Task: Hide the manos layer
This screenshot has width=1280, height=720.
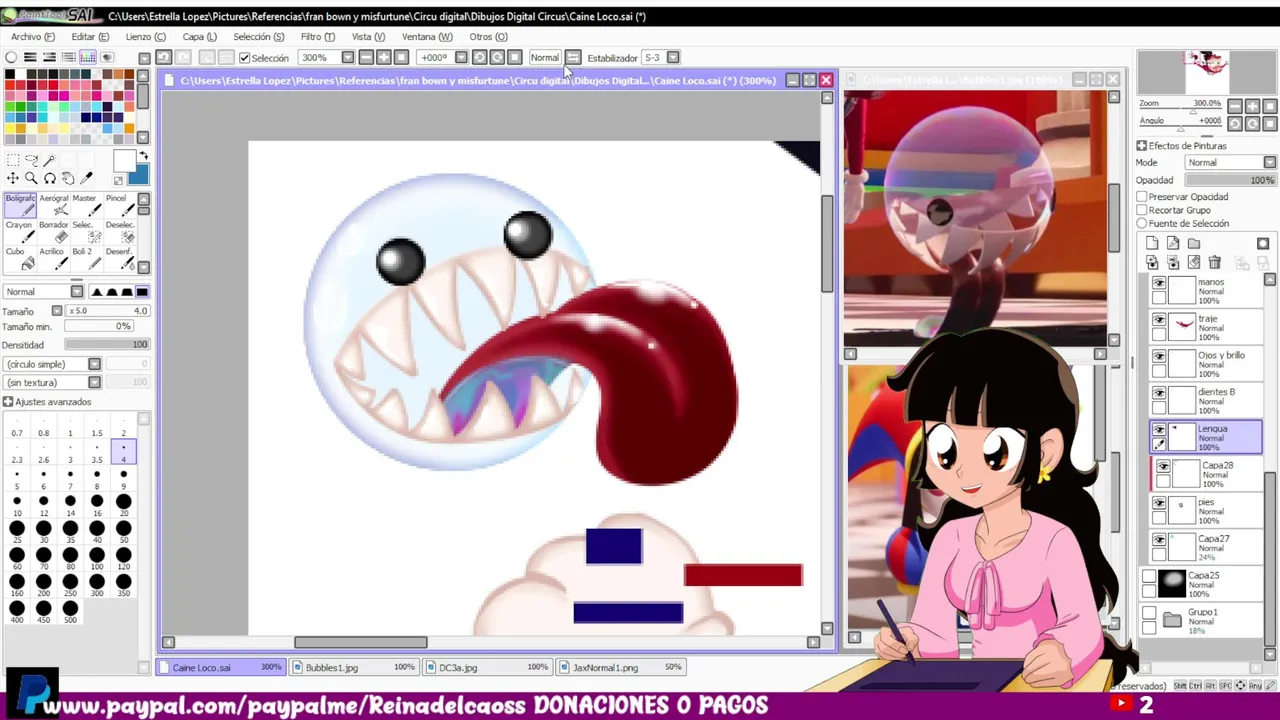Action: click(1159, 284)
